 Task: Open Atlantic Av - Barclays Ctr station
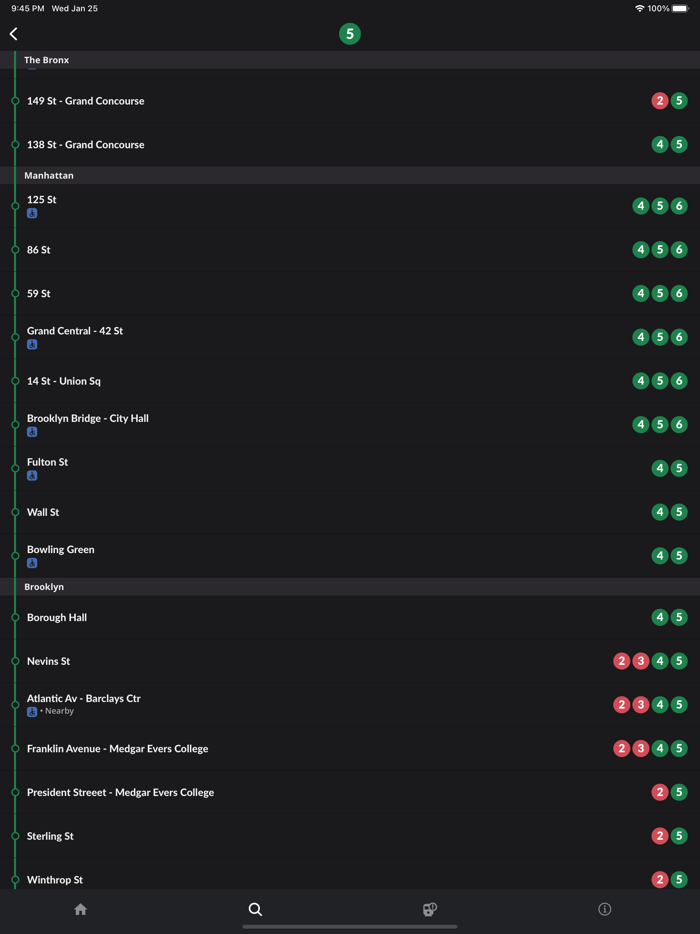350,705
